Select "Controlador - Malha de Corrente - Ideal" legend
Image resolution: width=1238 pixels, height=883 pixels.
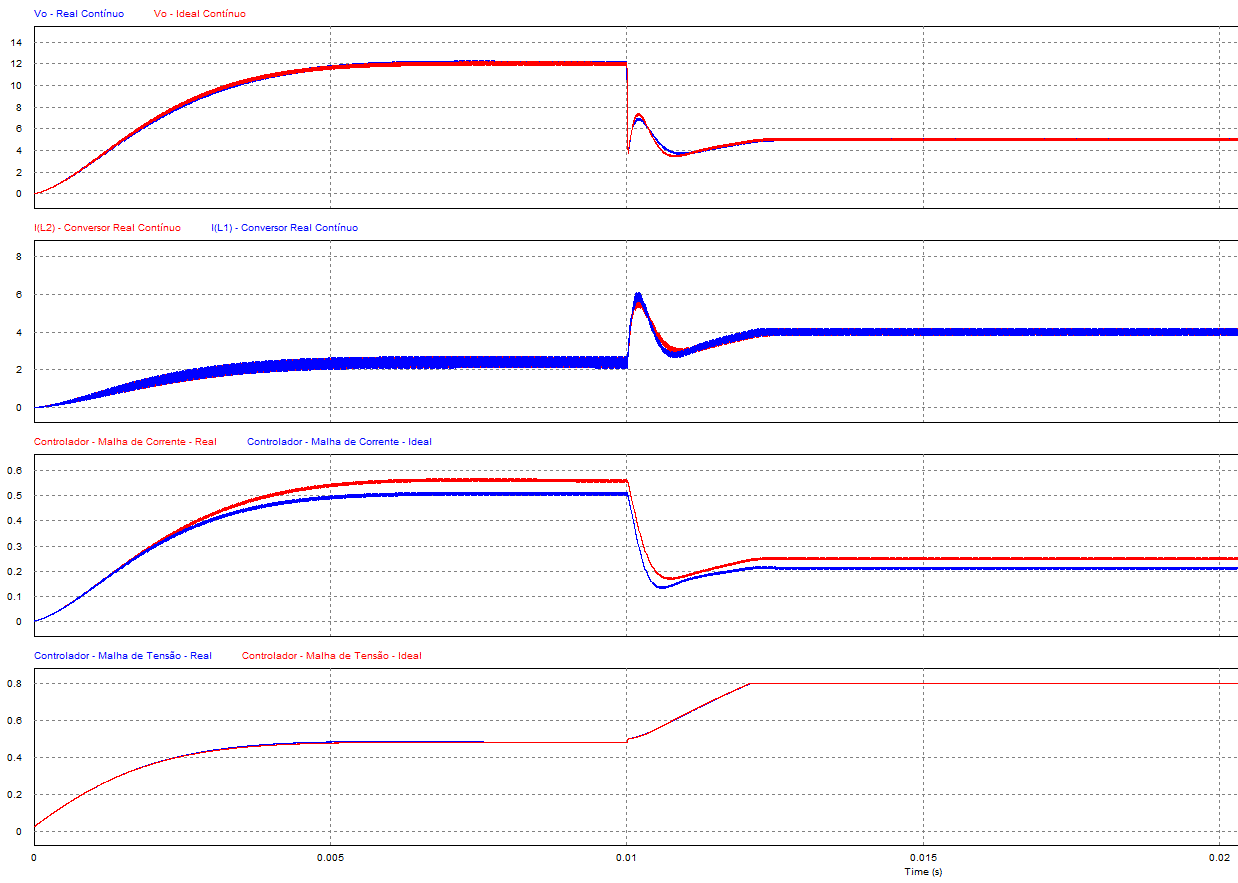[339, 442]
